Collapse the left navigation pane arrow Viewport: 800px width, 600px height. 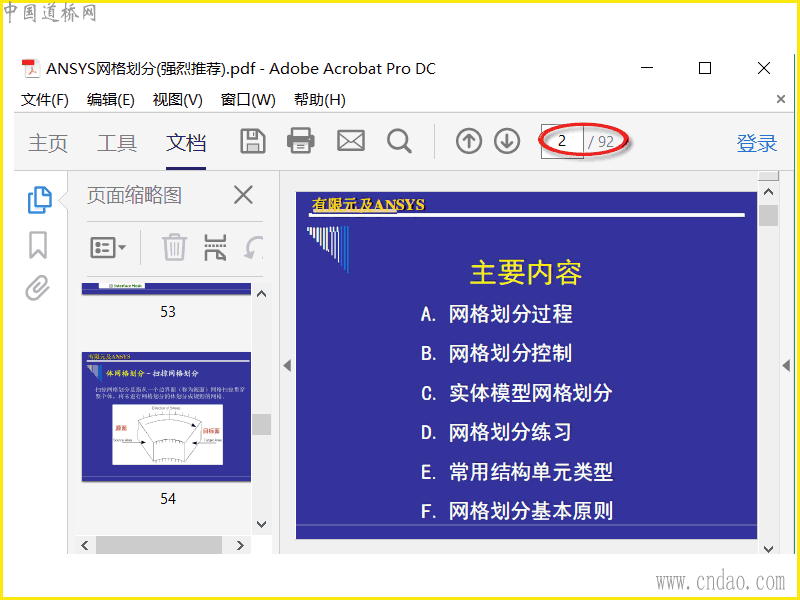click(x=287, y=365)
